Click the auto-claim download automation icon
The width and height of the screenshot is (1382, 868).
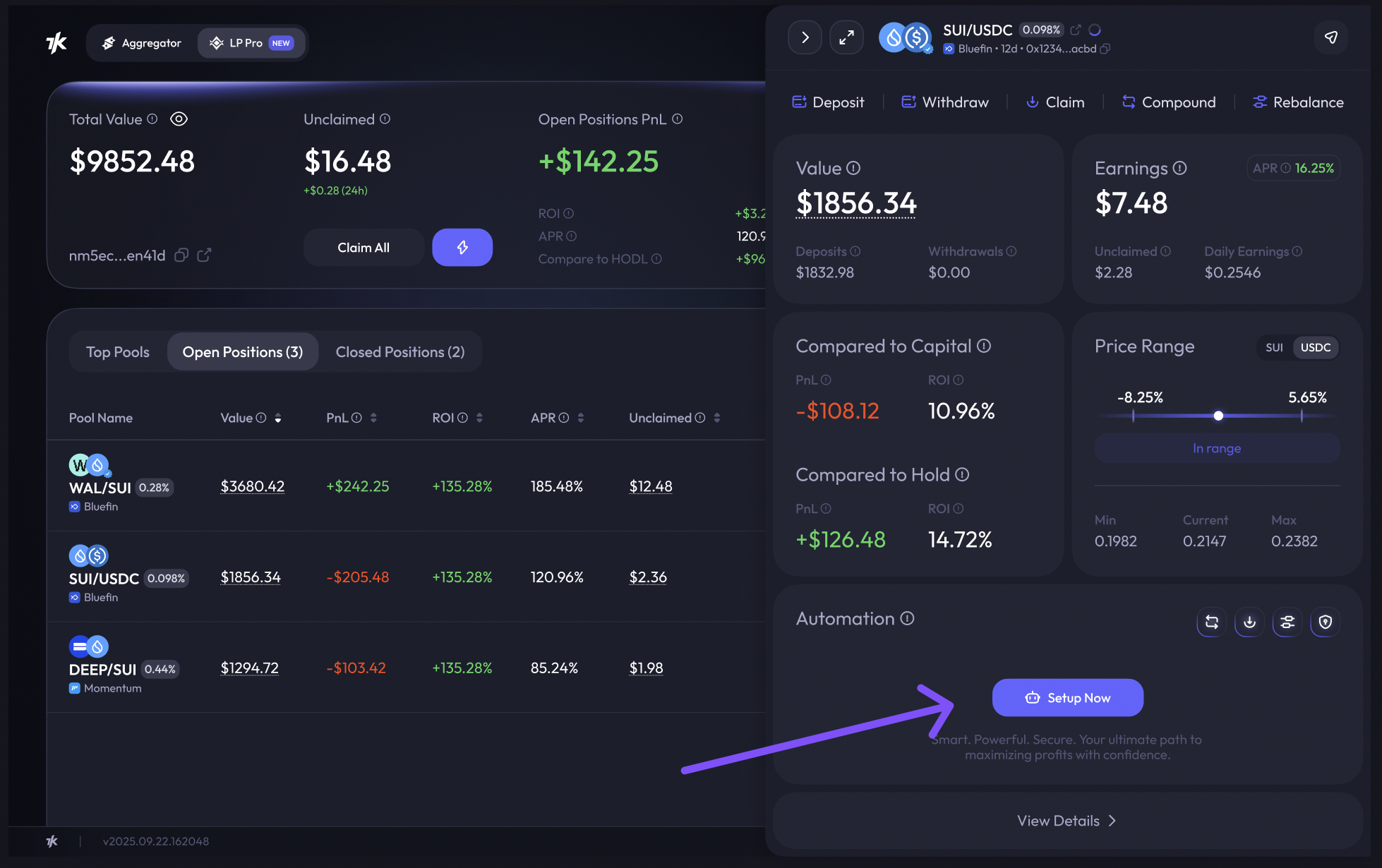coord(1249,622)
